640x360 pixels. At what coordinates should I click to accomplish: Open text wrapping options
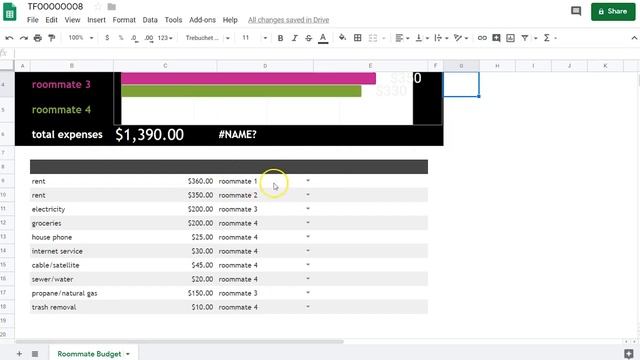[441, 38]
